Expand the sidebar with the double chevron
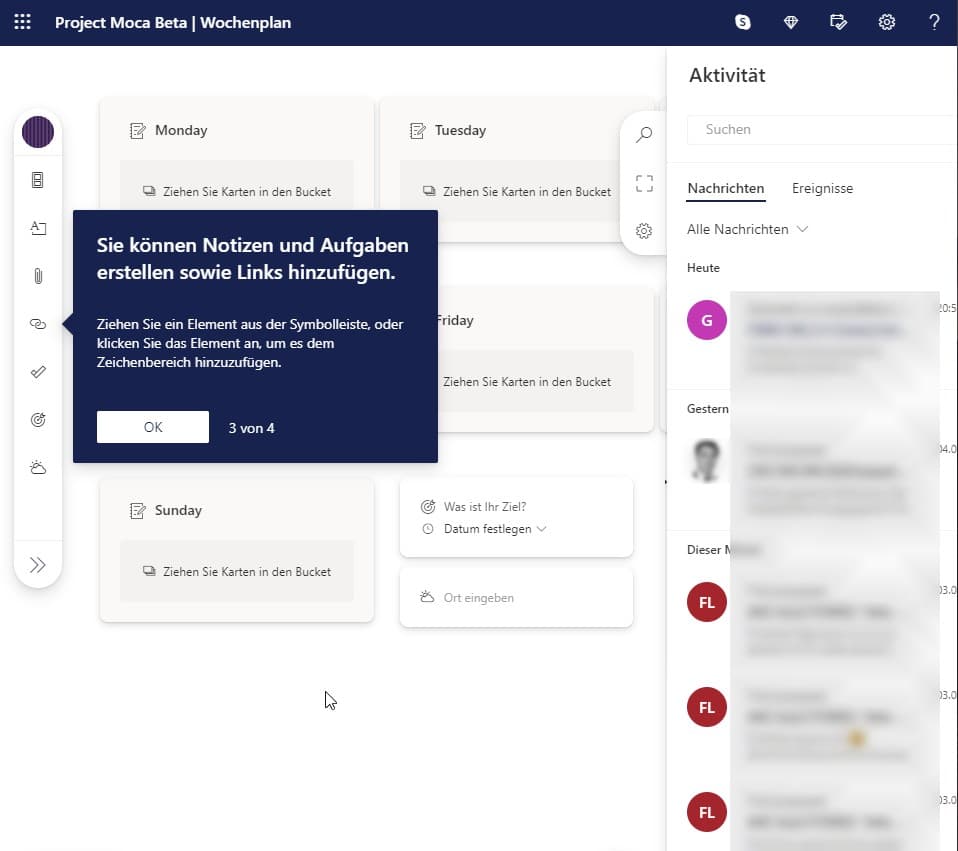 [x=38, y=564]
